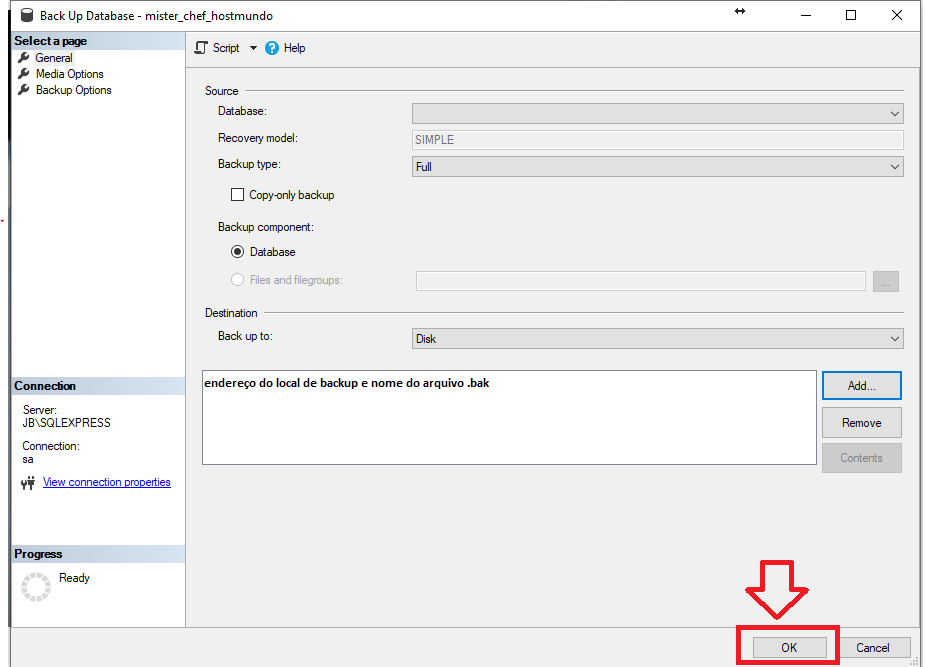
Task: Open View connection properties link
Action: point(106,482)
